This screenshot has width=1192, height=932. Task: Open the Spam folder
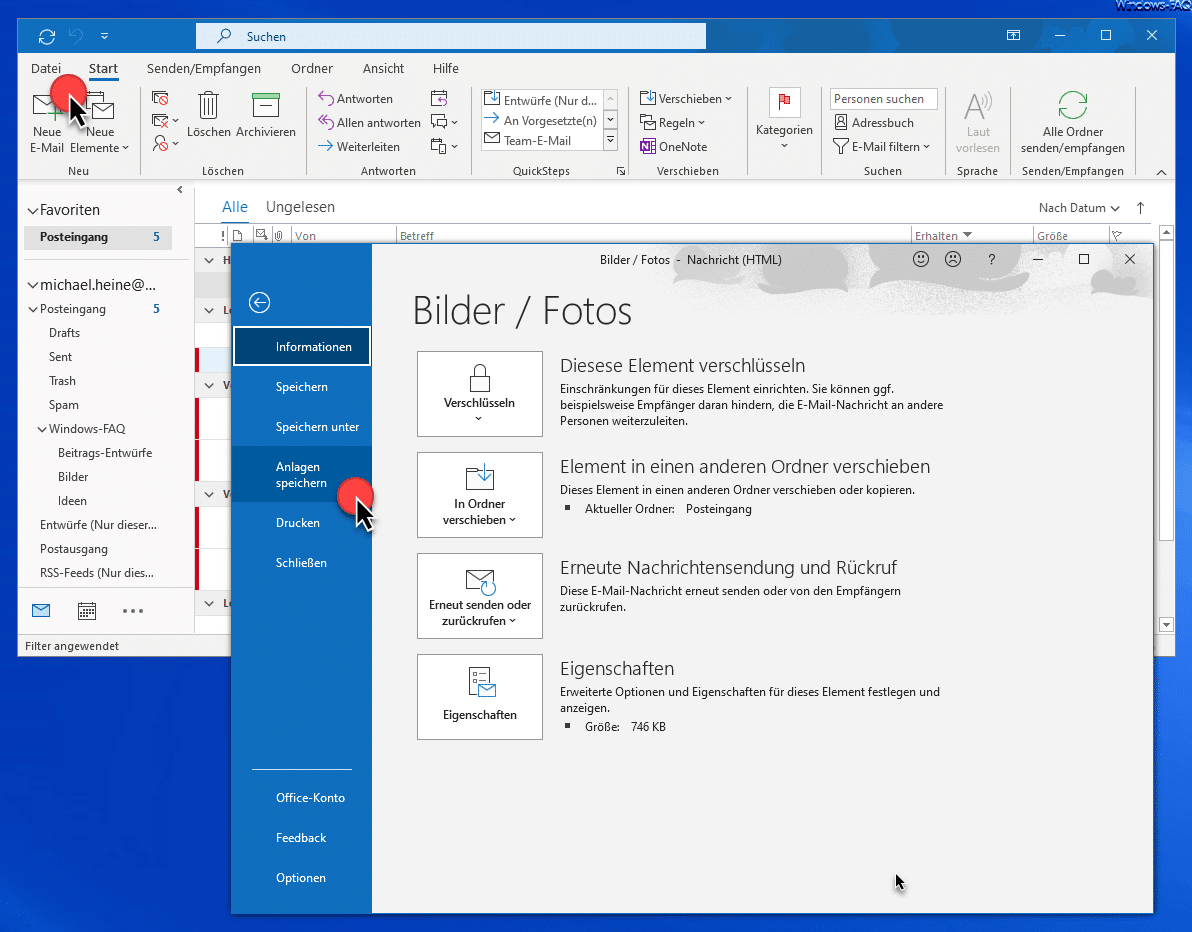click(x=63, y=405)
